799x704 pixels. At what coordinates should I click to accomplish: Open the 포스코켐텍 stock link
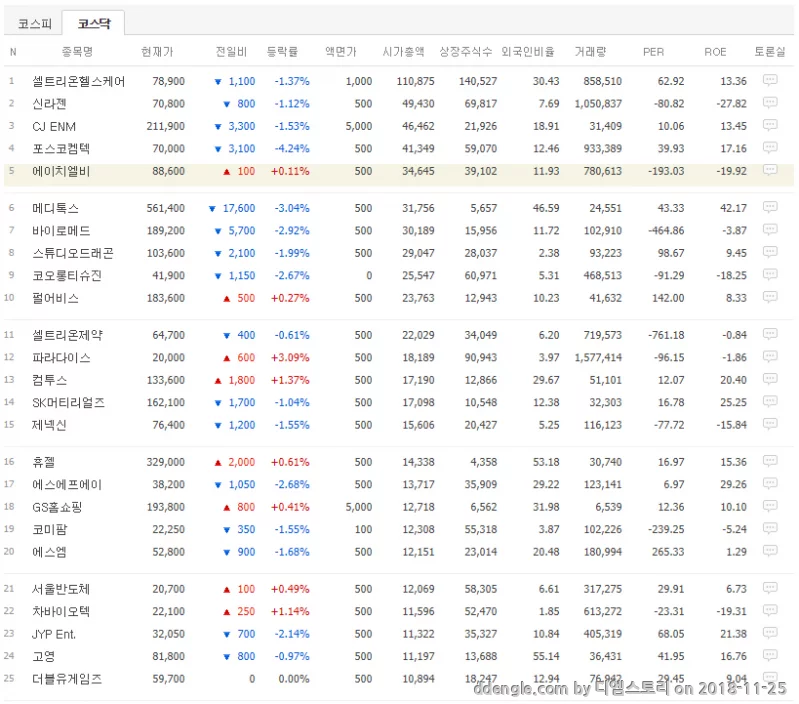tap(61, 148)
